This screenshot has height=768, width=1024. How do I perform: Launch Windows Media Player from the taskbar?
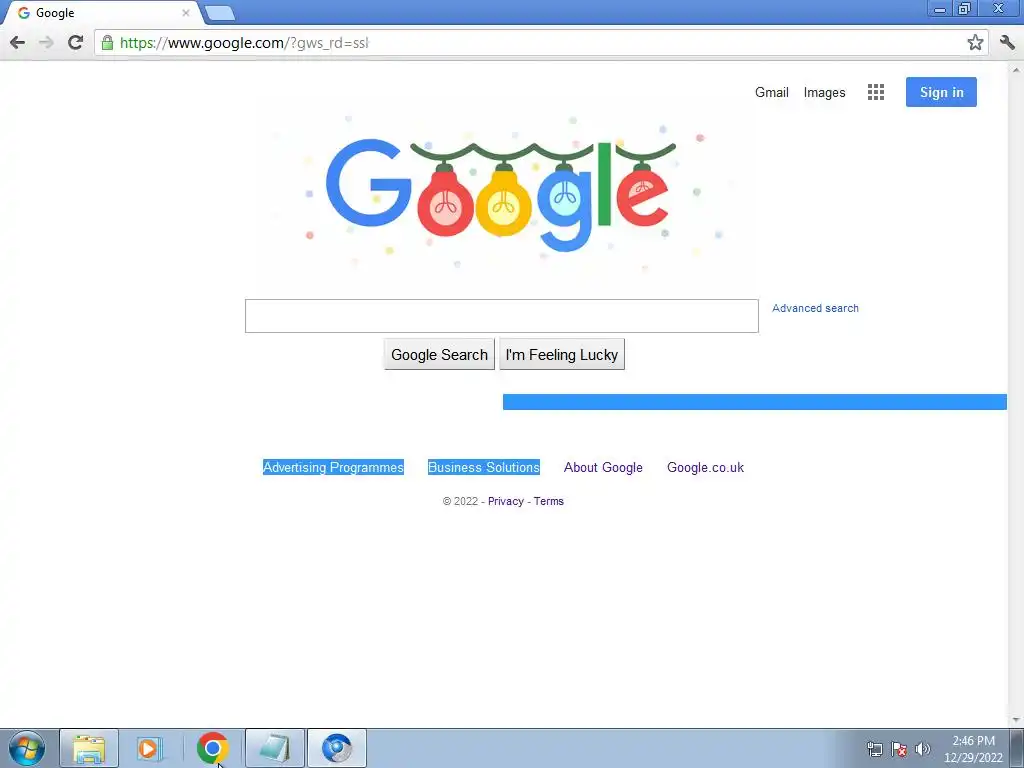(x=150, y=748)
